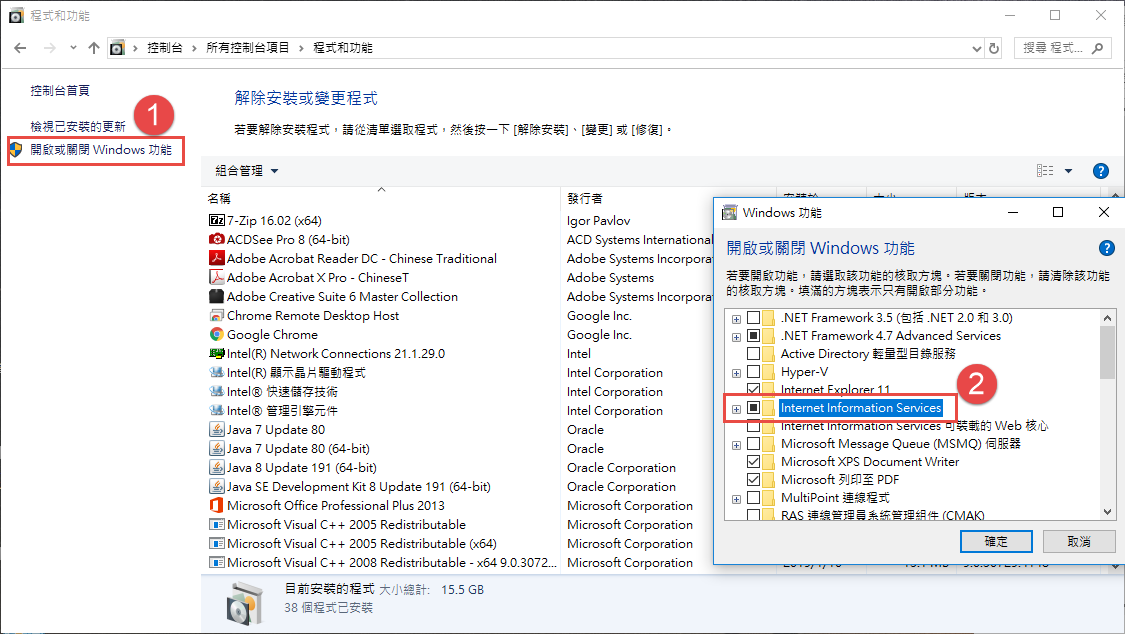Open the 組合管理 dropdown menu
This screenshot has width=1125, height=634.
[x=246, y=171]
